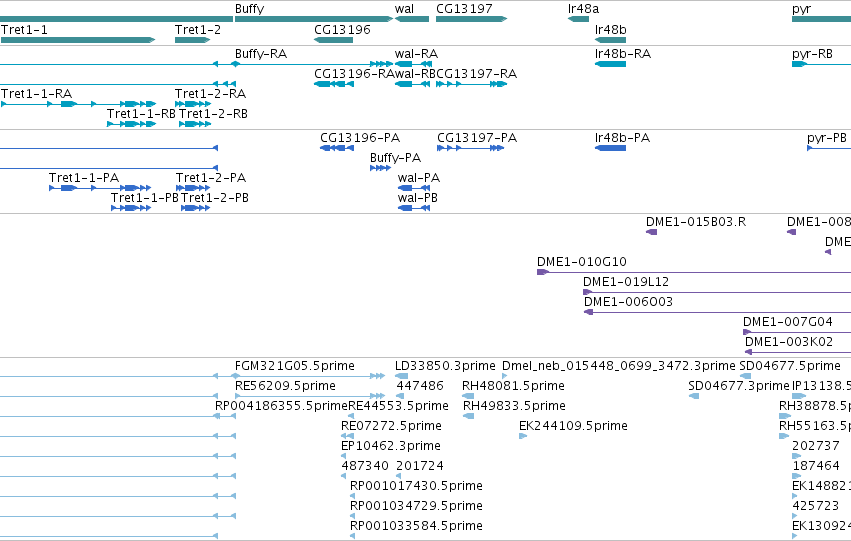Screen dimensions: 851x541
Task: Click the DME1-006O03 feature label
Action: coord(628,302)
